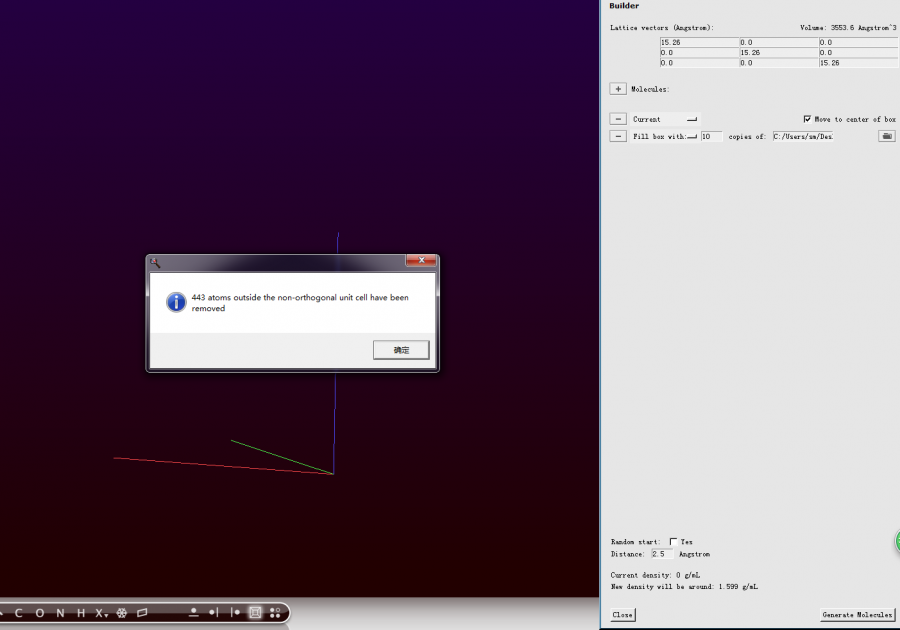The image size is (900, 630).
Task: Click the 'Builder' panel heading
Action: pyautogui.click(x=624, y=6)
